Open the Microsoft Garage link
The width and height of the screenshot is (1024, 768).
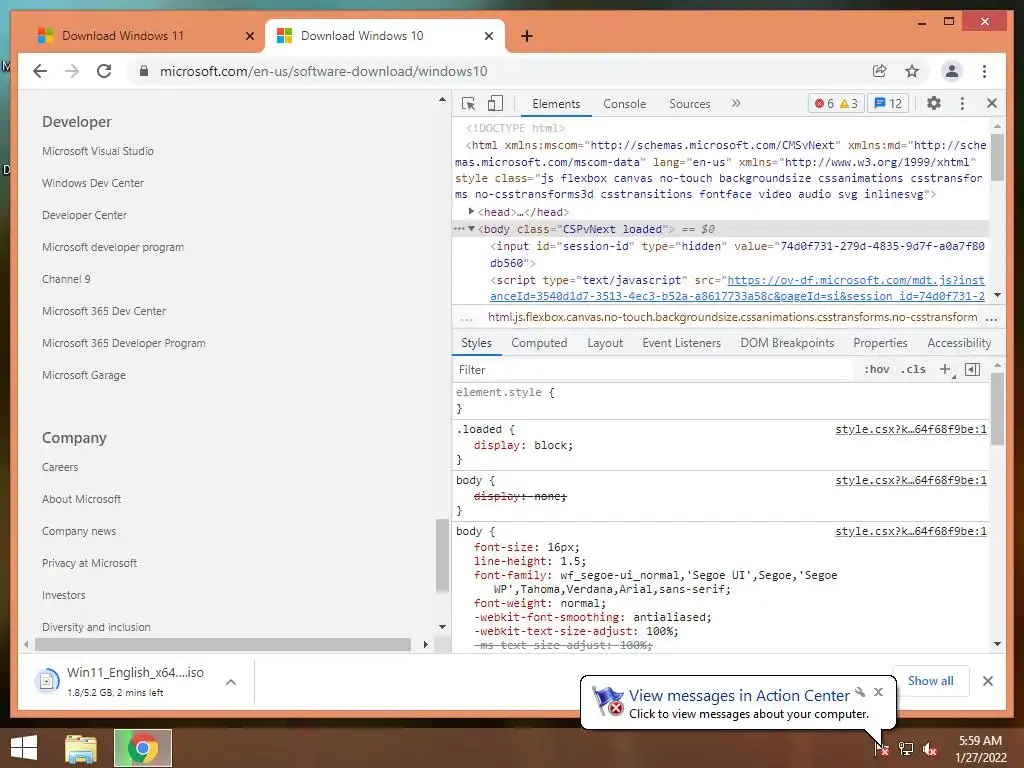(84, 375)
